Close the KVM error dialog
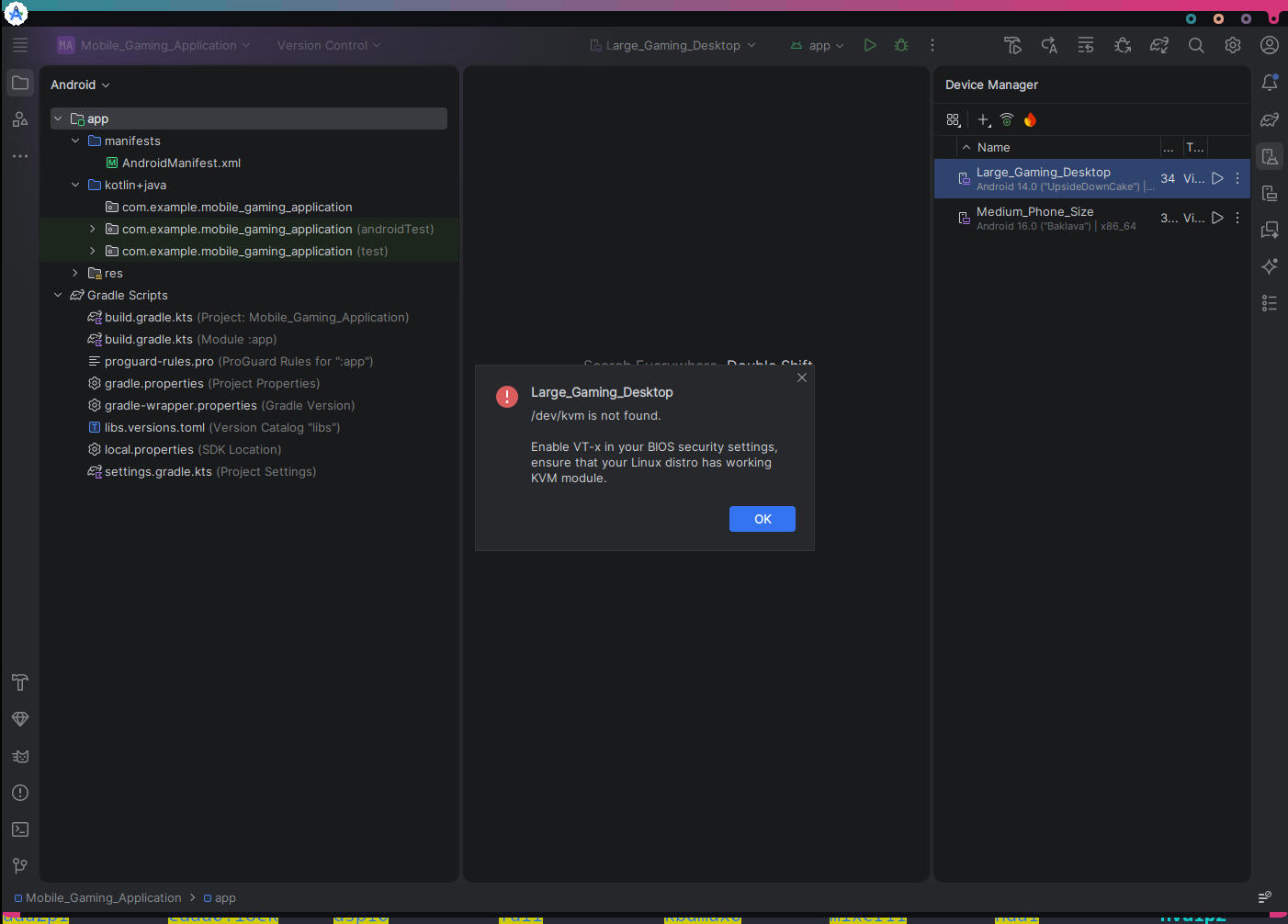 [x=802, y=377]
